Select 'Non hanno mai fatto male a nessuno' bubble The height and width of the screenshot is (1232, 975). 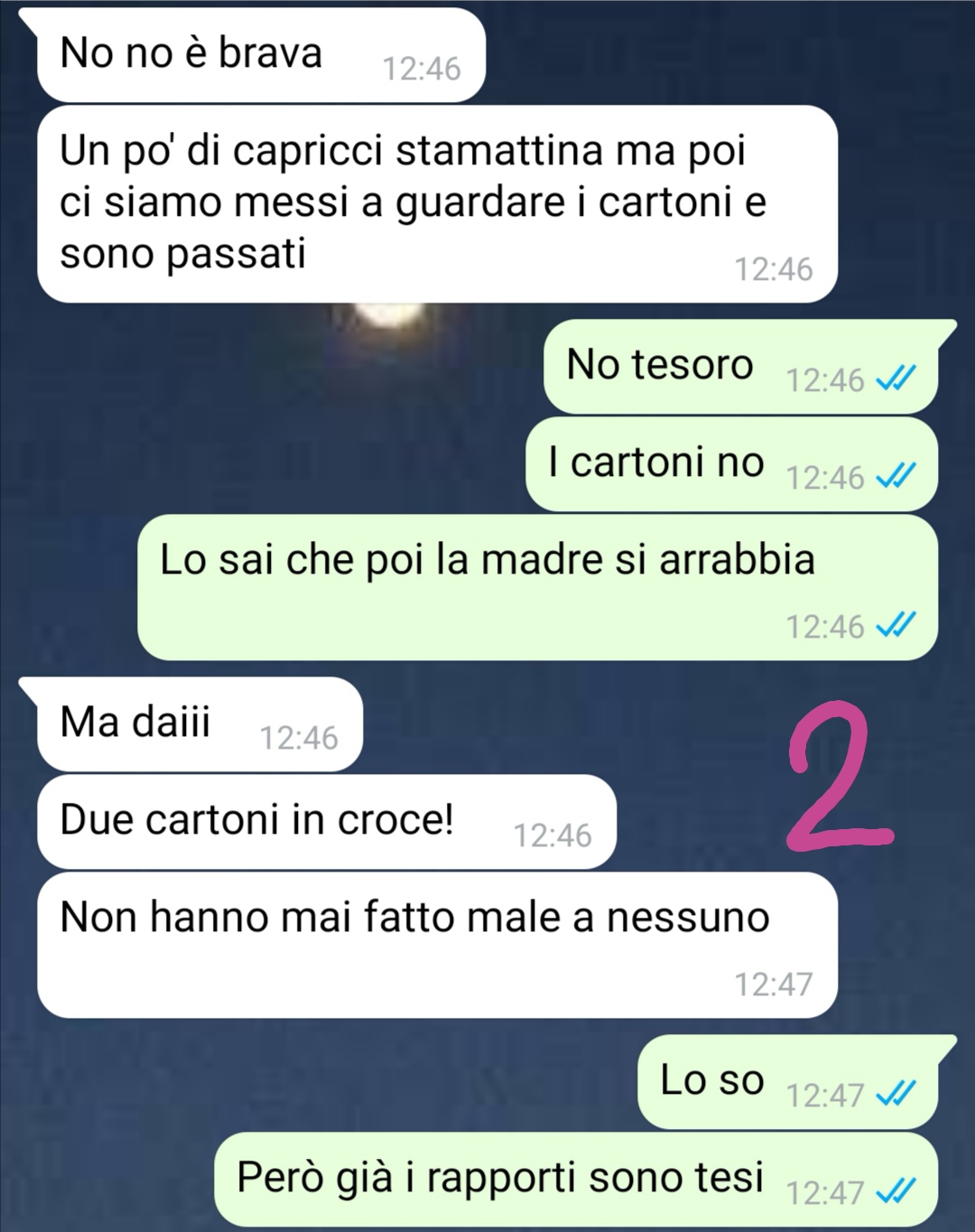point(437,945)
